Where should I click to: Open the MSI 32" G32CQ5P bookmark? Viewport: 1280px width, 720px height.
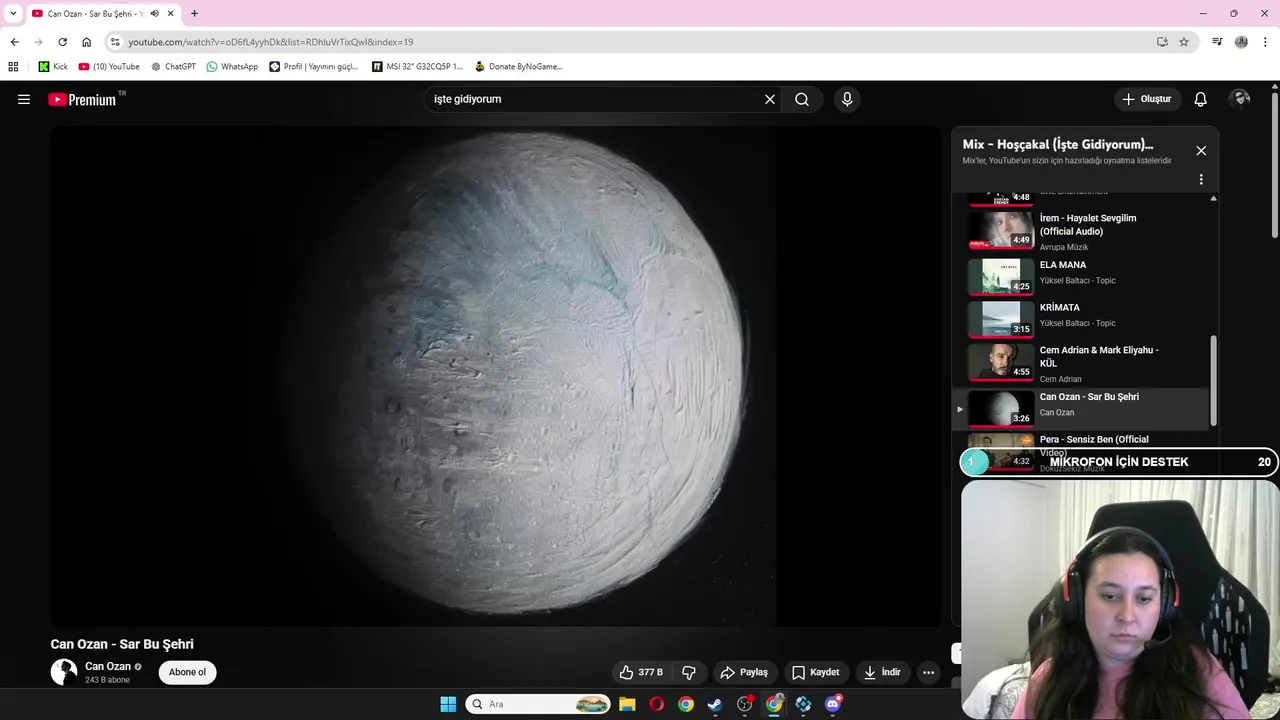417,67
